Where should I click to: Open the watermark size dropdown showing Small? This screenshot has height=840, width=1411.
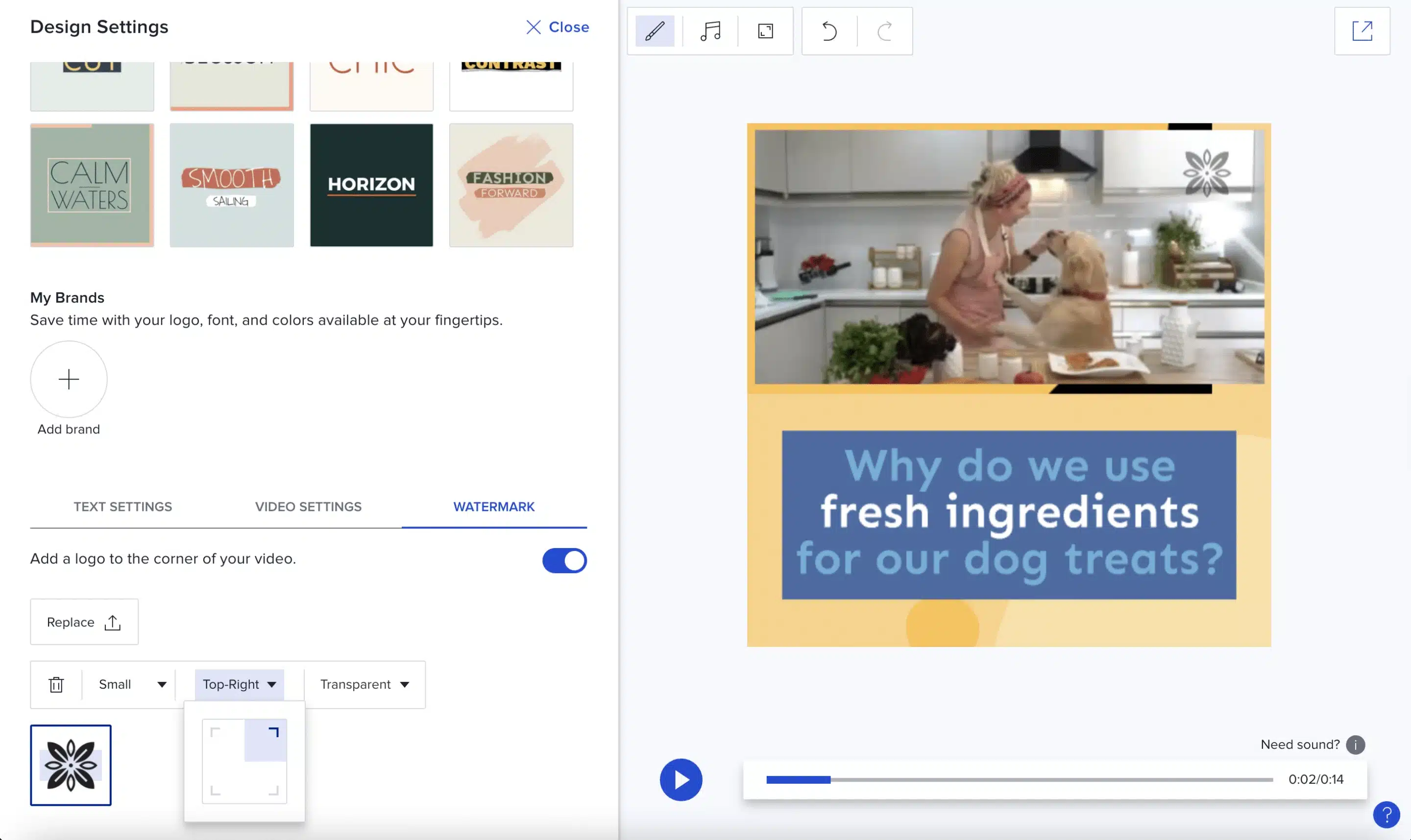click(x=131, y=684)
